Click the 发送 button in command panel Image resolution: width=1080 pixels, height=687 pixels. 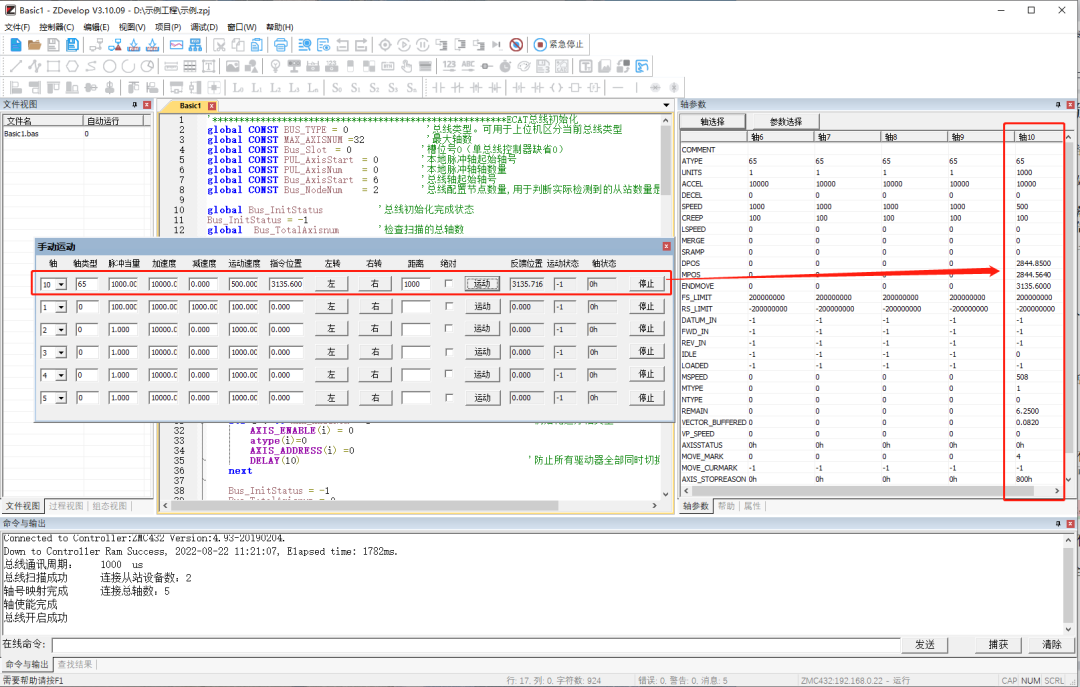click(x=925, y=645)
